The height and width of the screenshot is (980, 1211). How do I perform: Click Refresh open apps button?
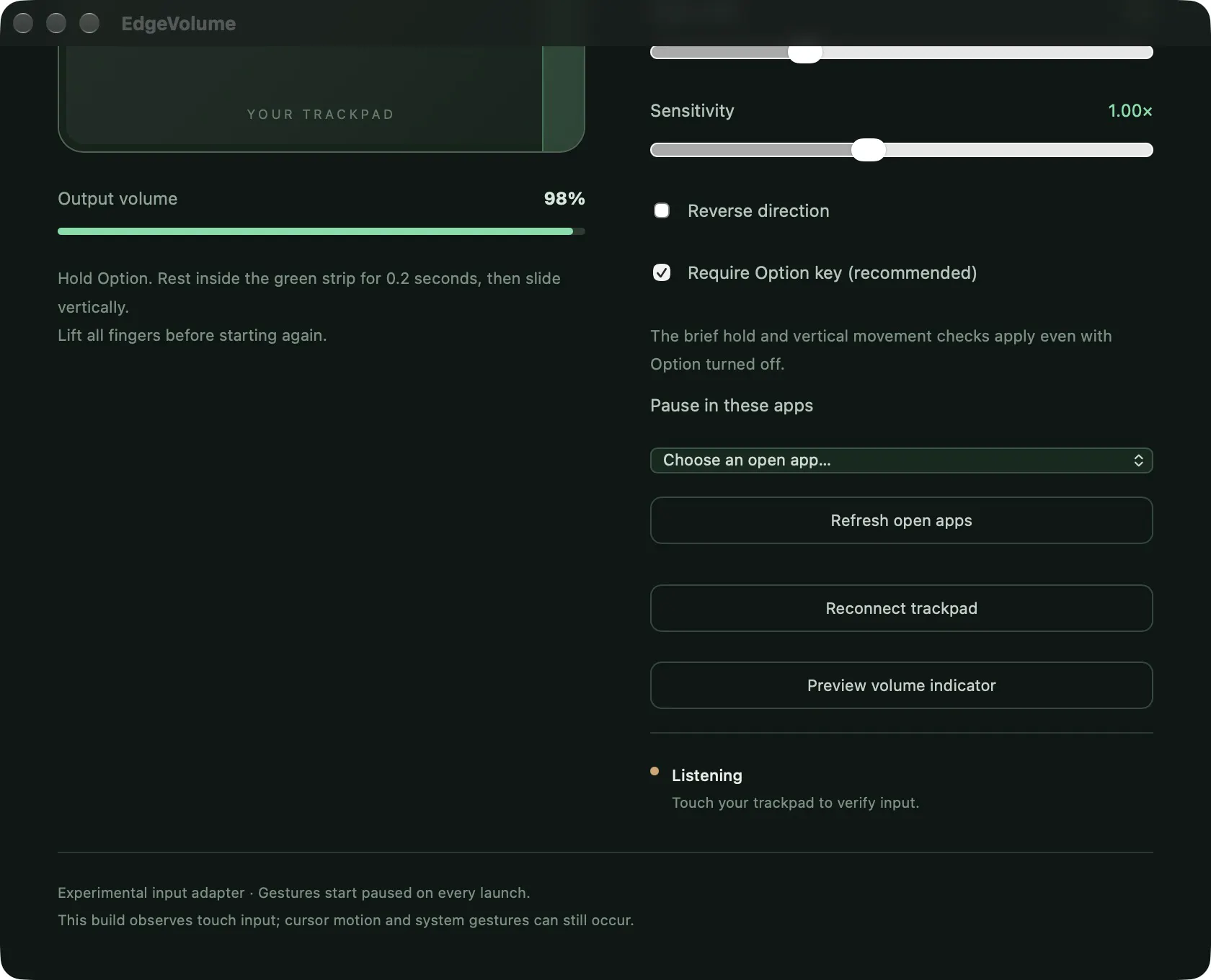pos(901,520)
